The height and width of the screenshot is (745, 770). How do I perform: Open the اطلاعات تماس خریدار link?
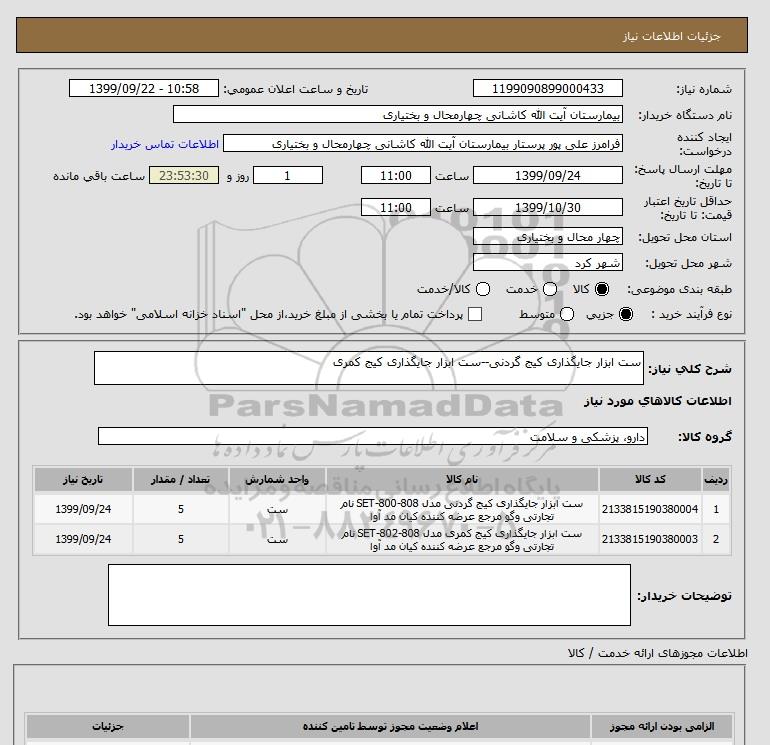(165, 144)
